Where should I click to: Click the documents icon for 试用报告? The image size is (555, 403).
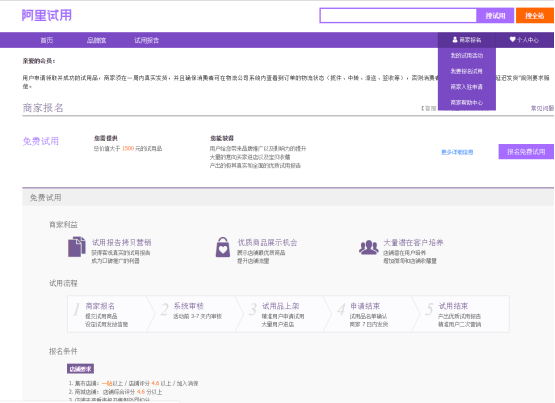pyautogui.click(x=77, y=247)
